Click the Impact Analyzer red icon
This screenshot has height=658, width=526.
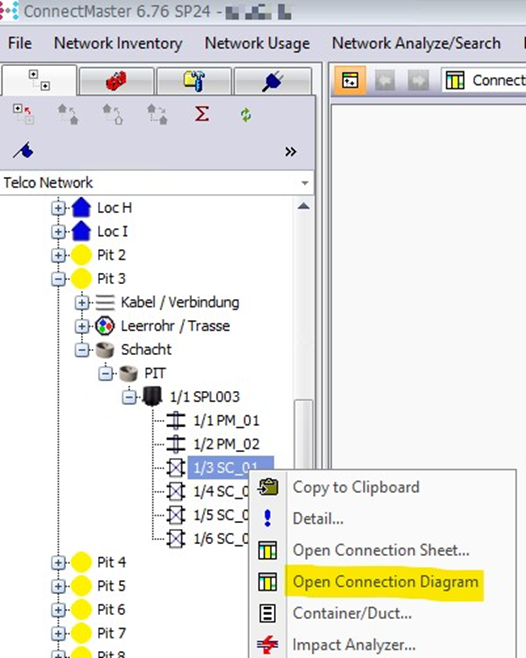[x=268, y=645]
